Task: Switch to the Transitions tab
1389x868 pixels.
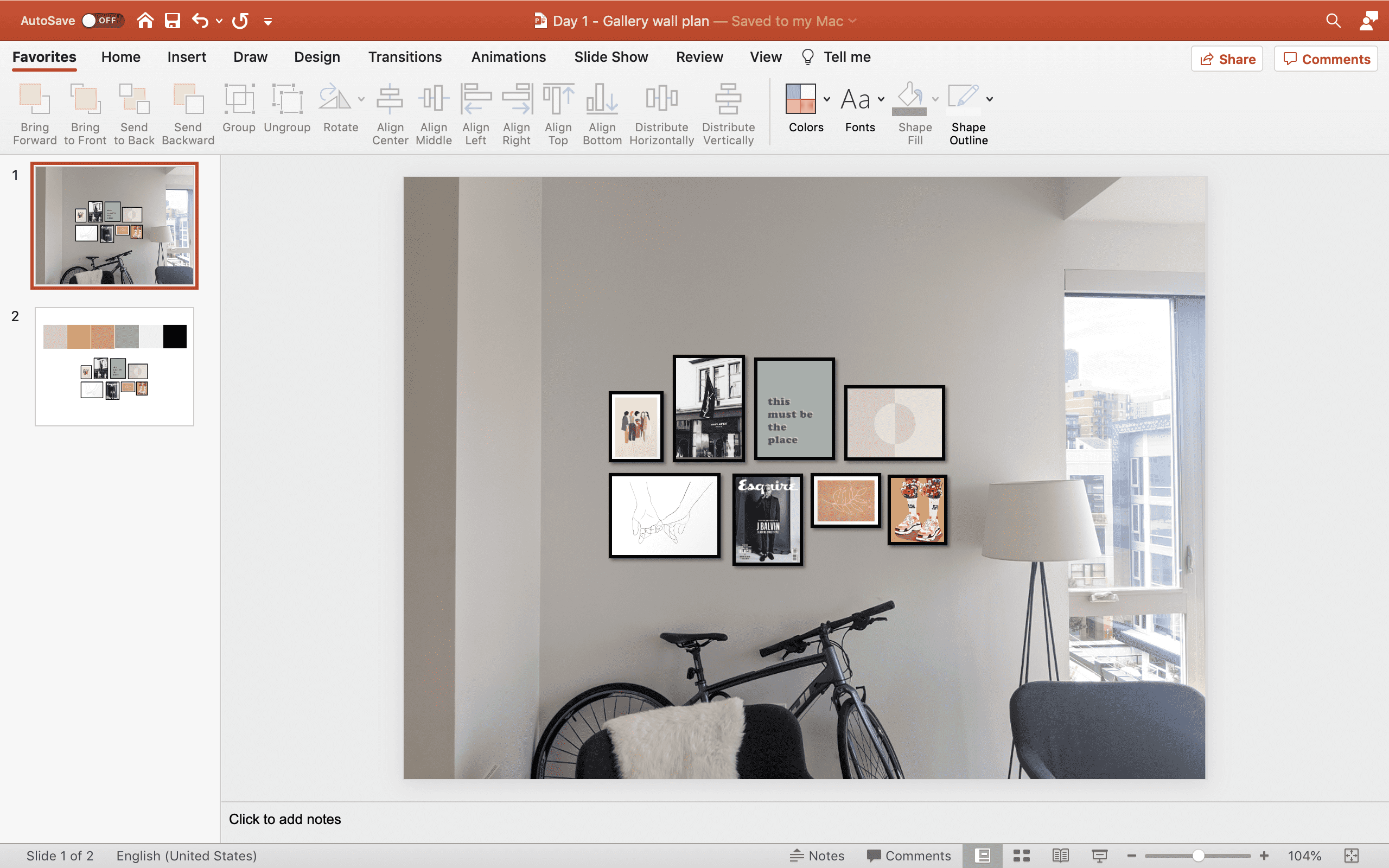Action: point(405,57)
